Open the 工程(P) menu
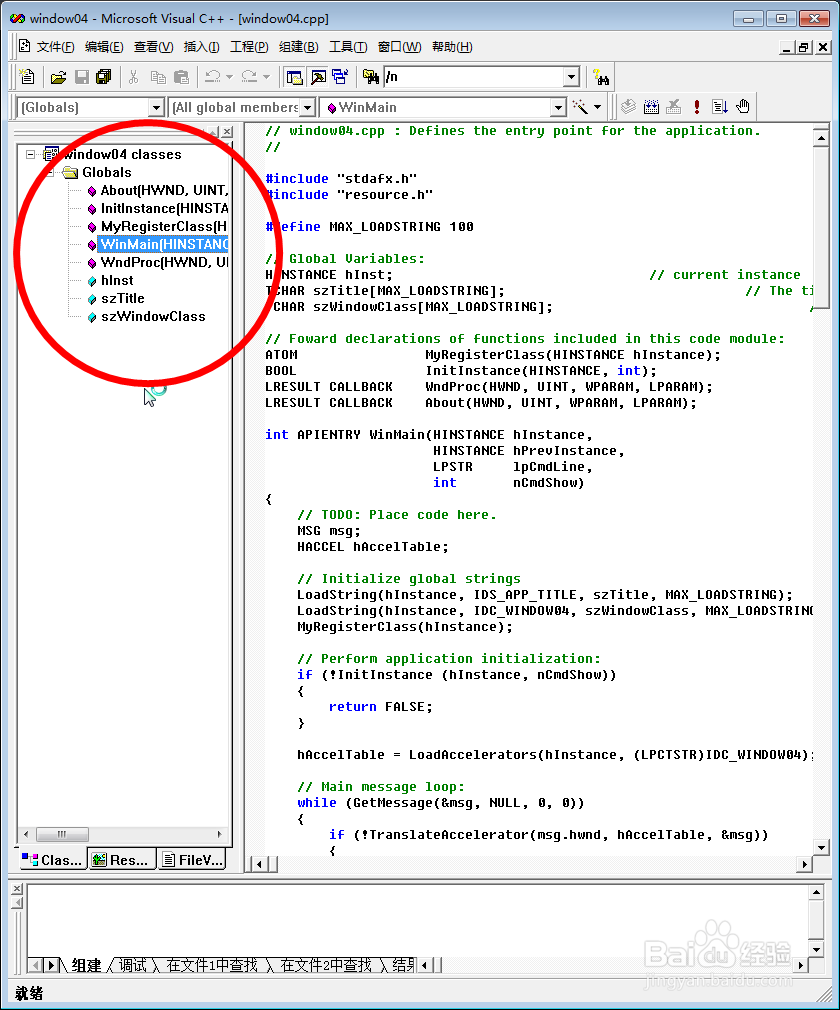Screen dimensions: 840x1010 (x=249, y=46)
